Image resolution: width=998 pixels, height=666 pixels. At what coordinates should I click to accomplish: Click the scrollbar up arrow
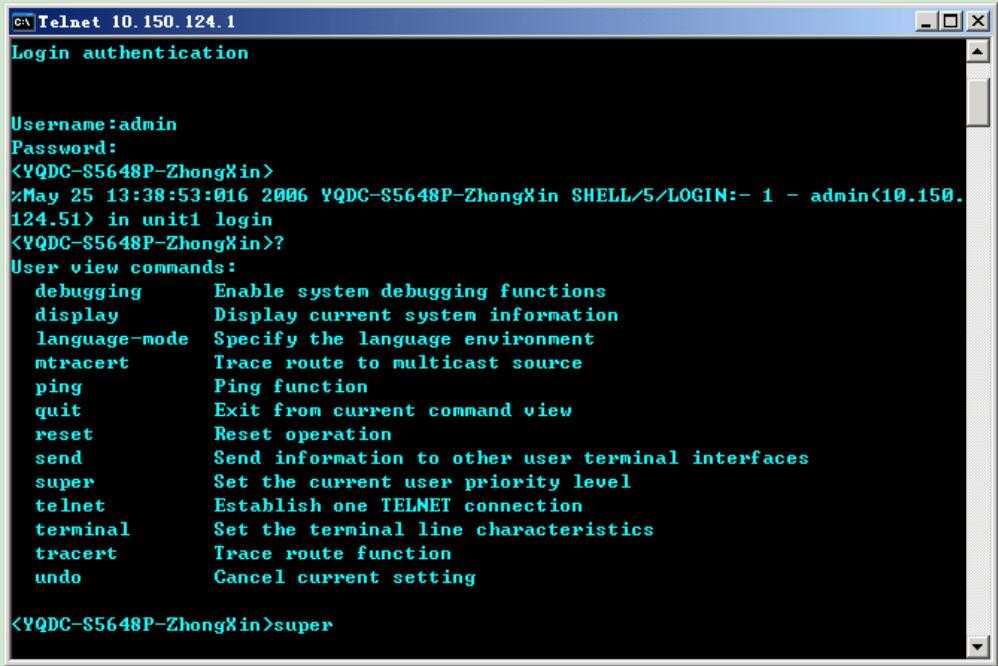978,51
